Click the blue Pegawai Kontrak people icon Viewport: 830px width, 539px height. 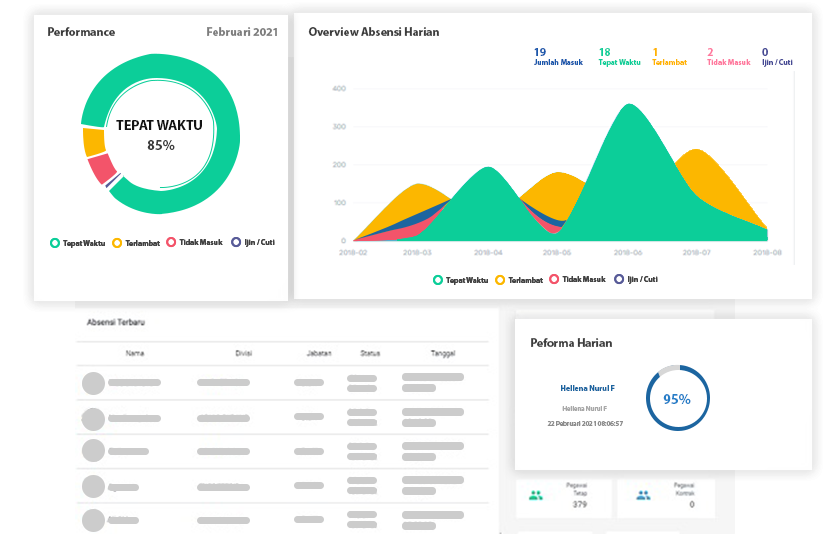point(643,496)
